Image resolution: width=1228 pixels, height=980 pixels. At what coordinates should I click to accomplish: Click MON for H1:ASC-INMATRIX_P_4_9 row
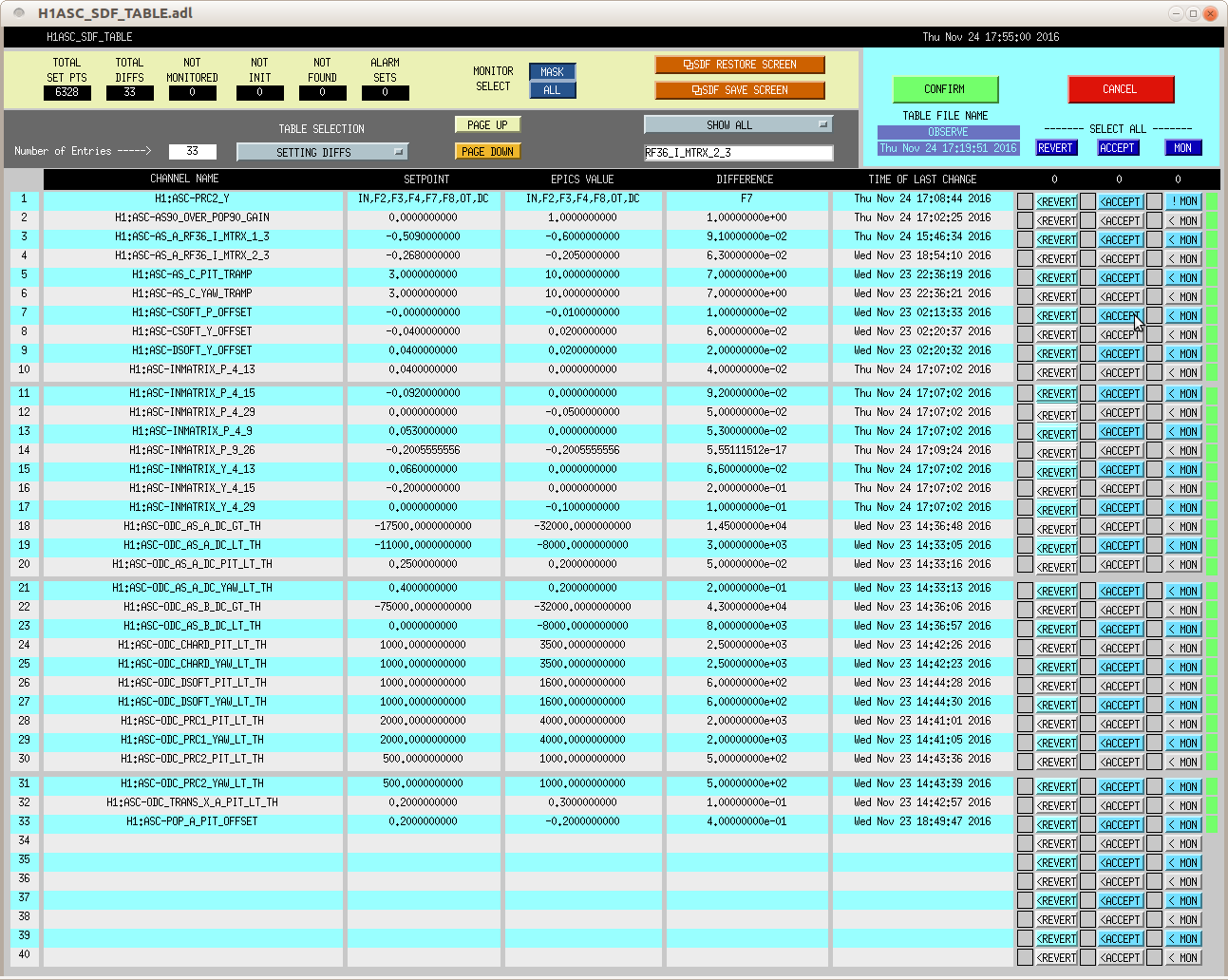click(1183, 431)
